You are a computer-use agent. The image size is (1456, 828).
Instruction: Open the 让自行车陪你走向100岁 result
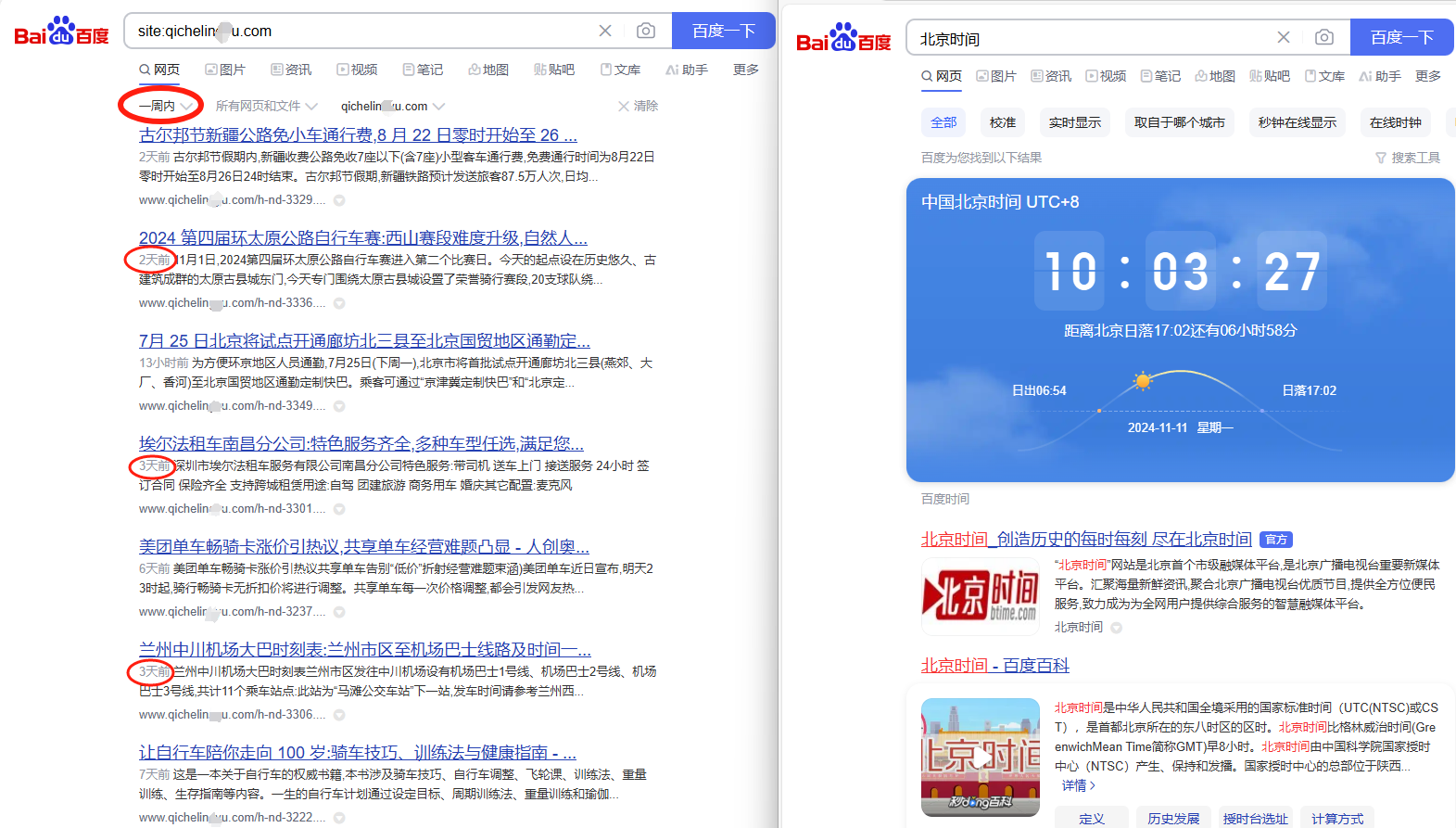pos(358,752)
